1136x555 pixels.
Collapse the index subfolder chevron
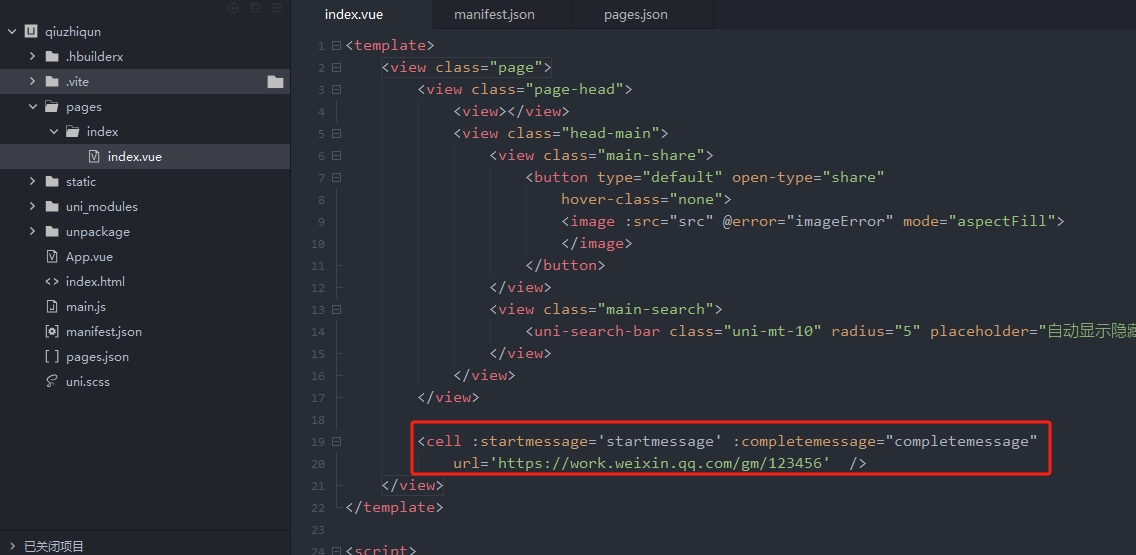[54, 131]
